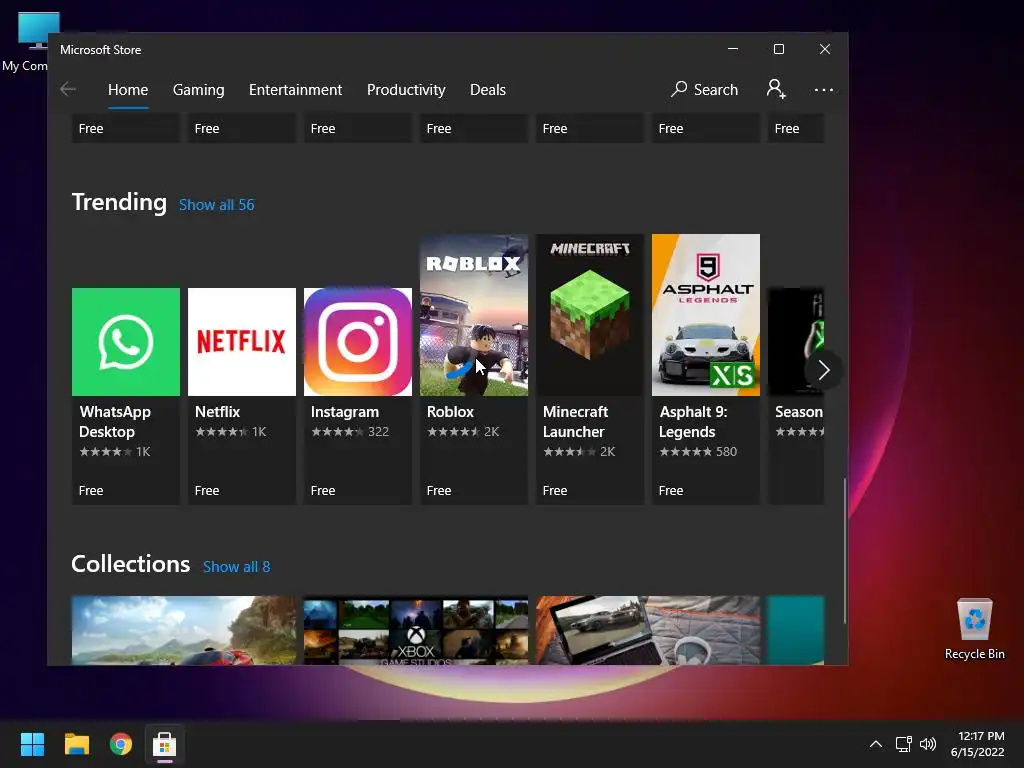The height and width of the screenshot is (768, 1024).
Task: Click the Show all 8 collections link
Action: click(x=236, y=567)
